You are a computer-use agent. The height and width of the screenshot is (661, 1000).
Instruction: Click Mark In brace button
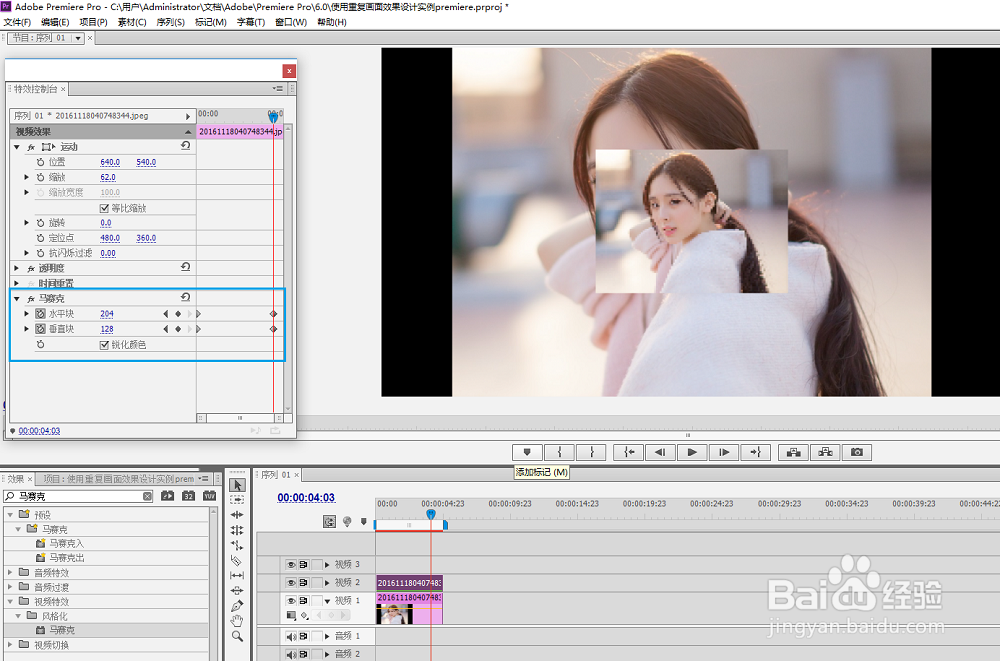[x=559, y=452]
